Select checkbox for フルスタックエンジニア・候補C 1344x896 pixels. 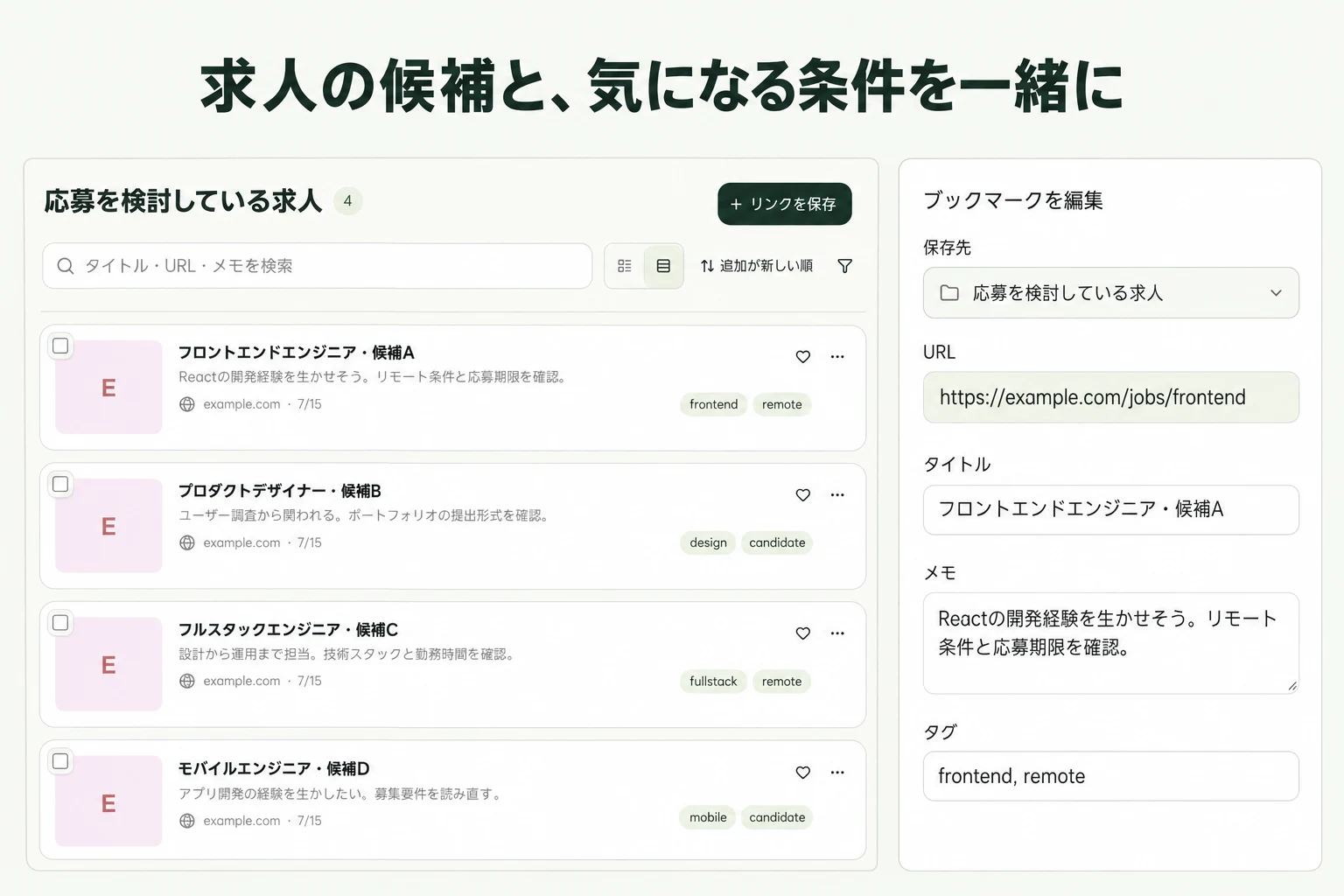[60, 622]
